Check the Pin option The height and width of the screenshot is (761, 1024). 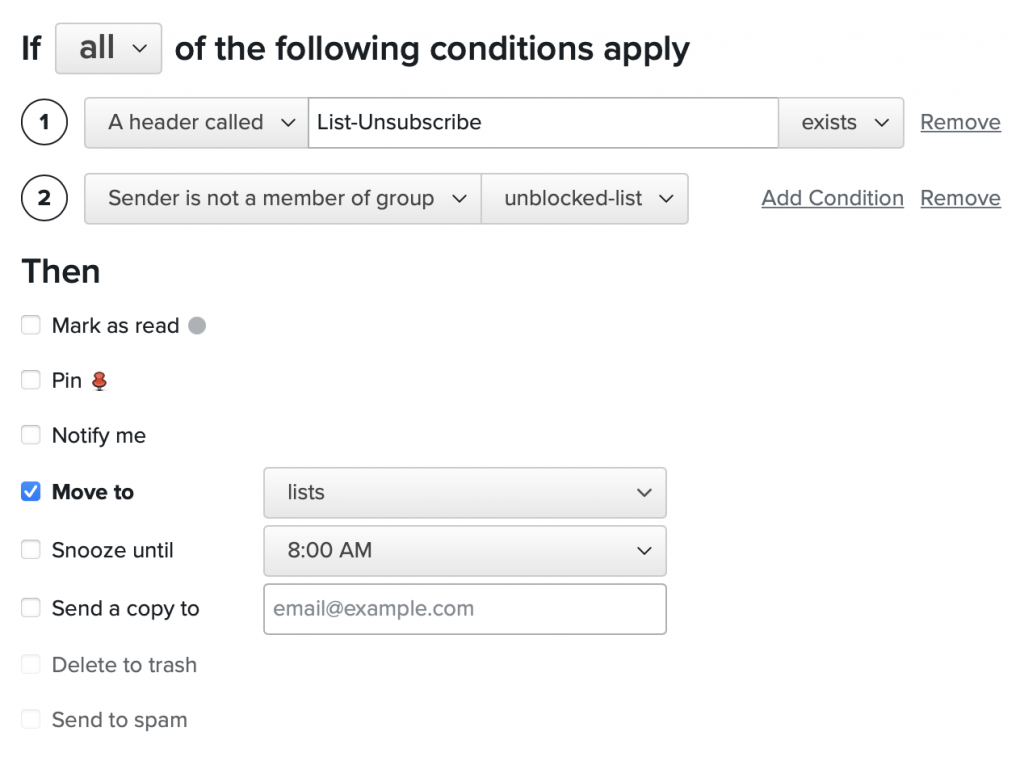31,380
